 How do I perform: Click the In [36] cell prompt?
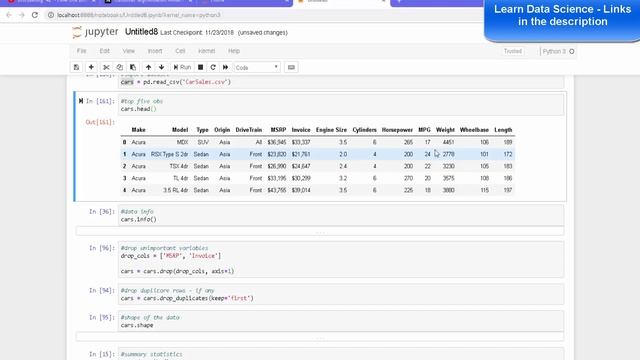[102, 211]
